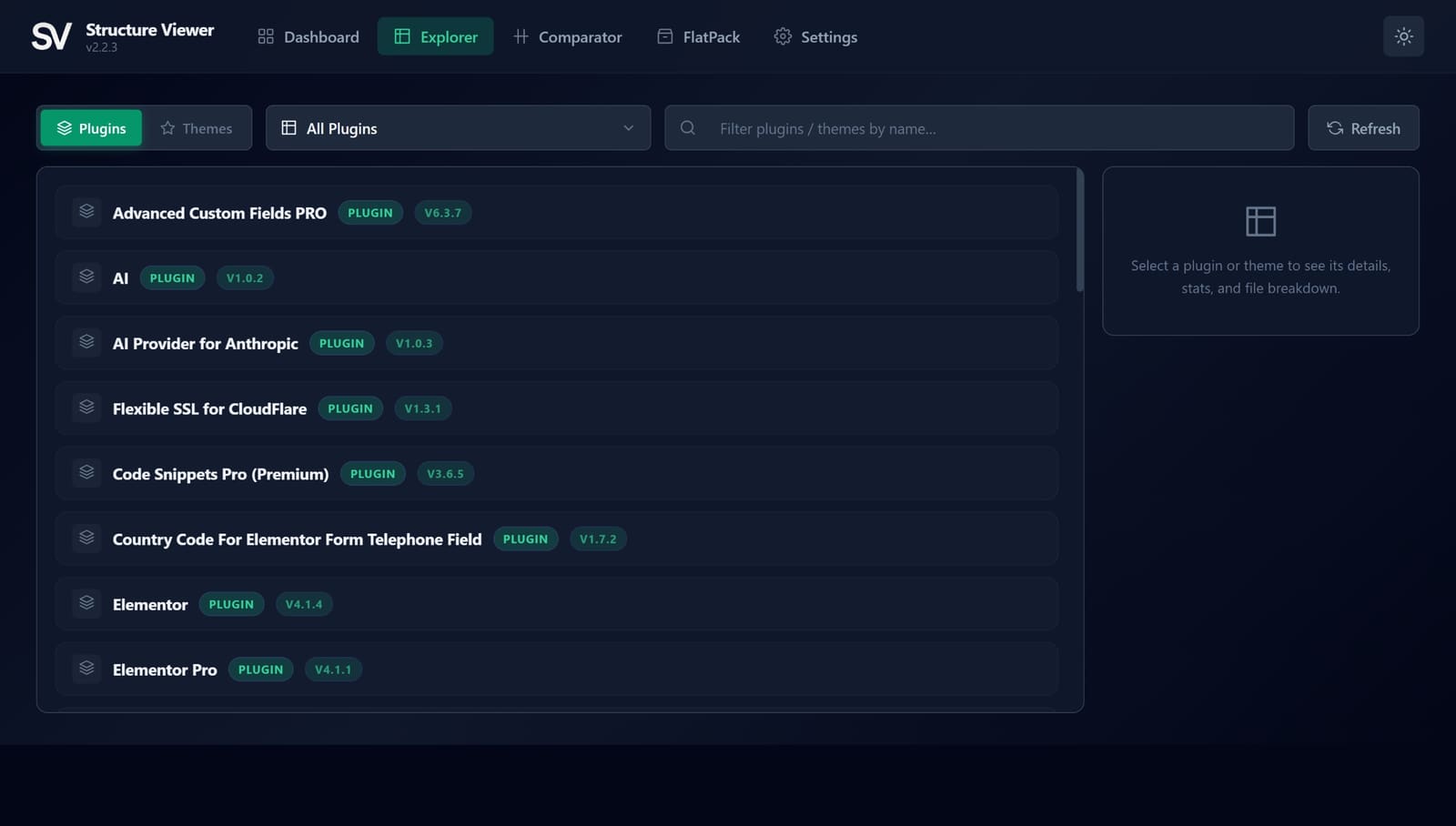The width and height of the screenshot is (1456, 826).
Task: Click the FlatPack box icon
Action: (x=665, y=36)
